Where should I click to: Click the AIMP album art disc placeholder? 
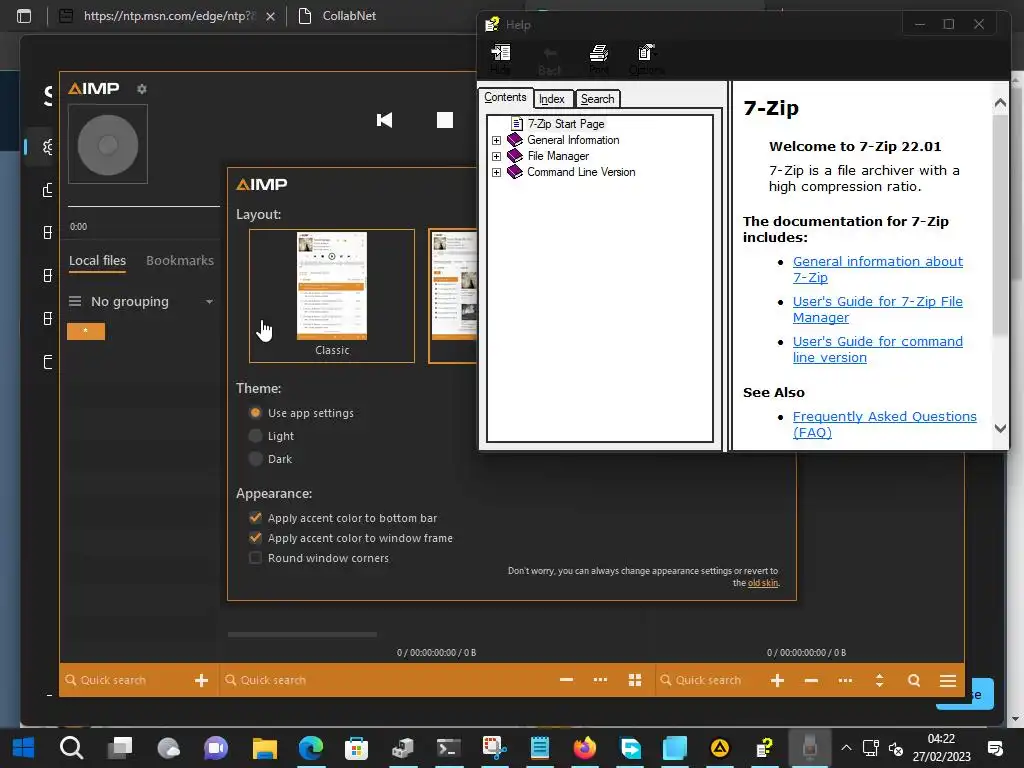pos(108,144)
